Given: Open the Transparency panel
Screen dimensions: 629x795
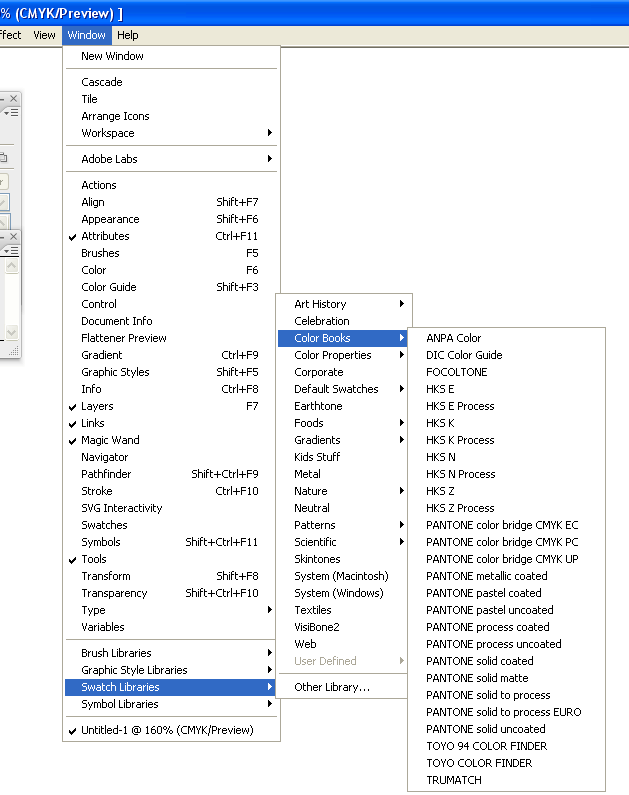Looking at the screenshot, I should coord(171,593).
